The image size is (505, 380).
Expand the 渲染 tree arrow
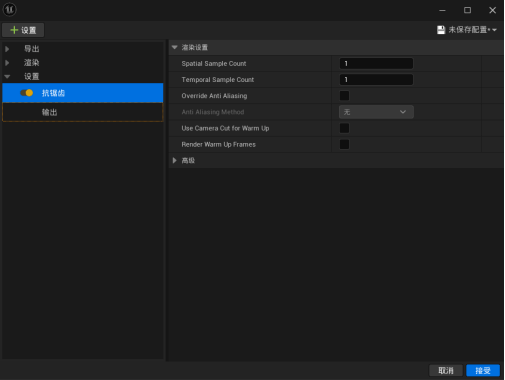pyautogui.click(x=7, y=63)
